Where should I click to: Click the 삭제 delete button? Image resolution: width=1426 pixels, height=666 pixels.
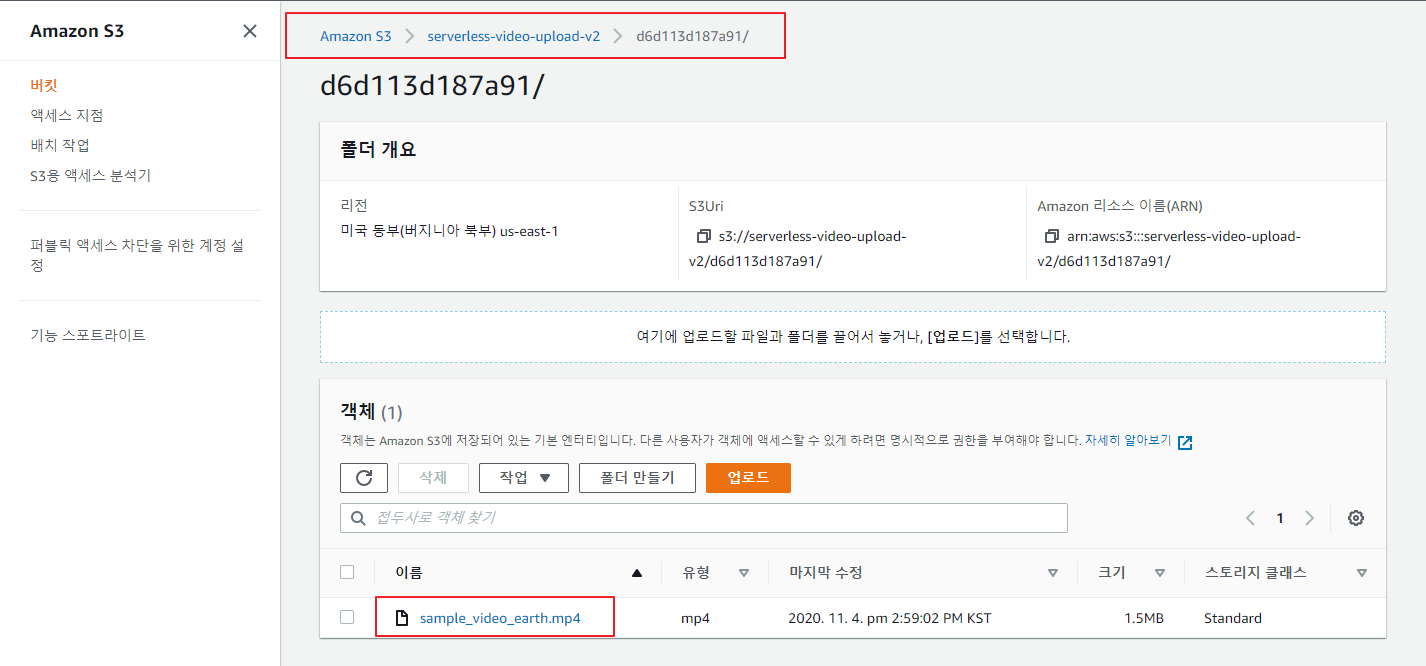click(x=433, y=478)
